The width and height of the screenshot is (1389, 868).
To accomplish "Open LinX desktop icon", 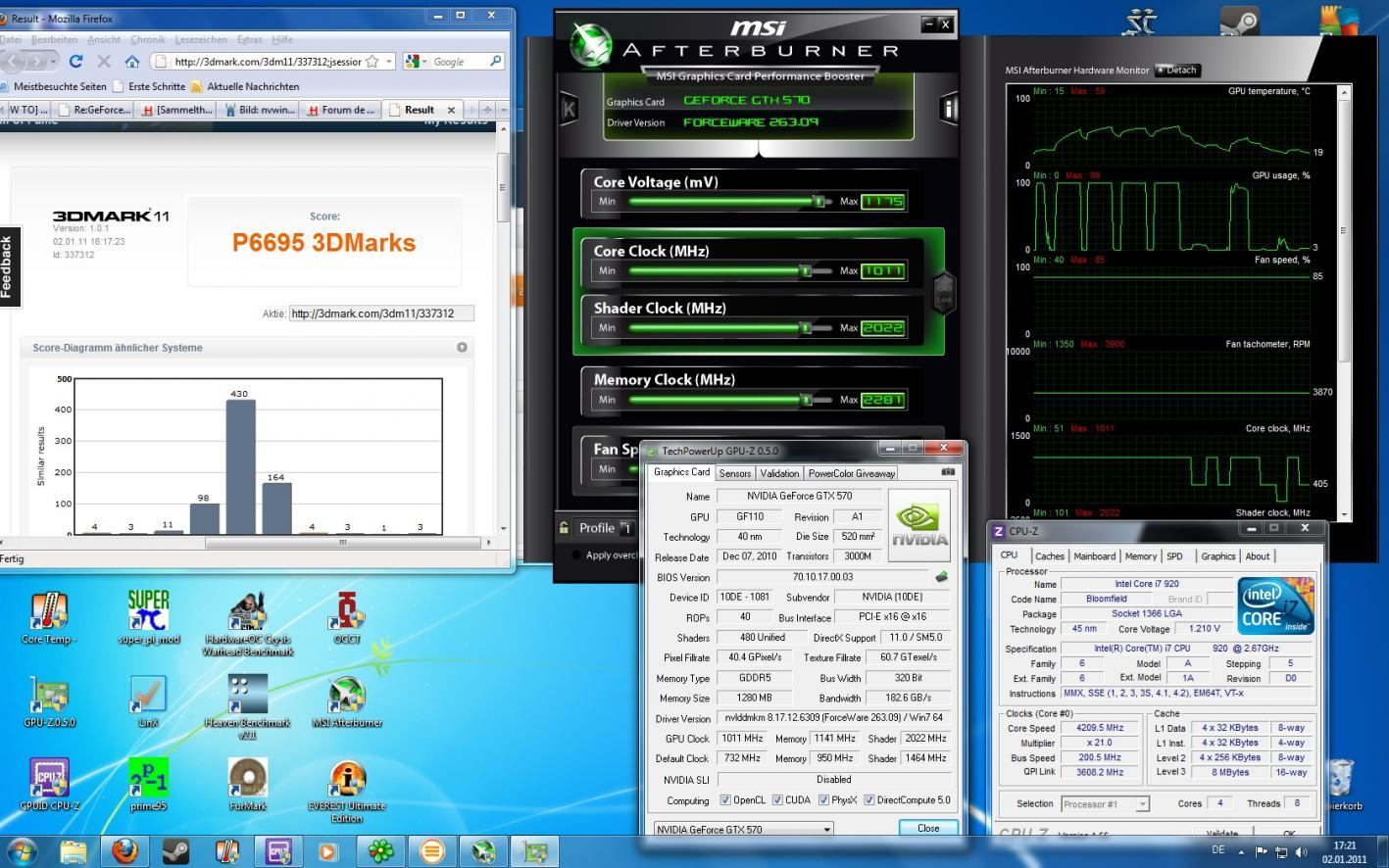I will tap(149, 701).
